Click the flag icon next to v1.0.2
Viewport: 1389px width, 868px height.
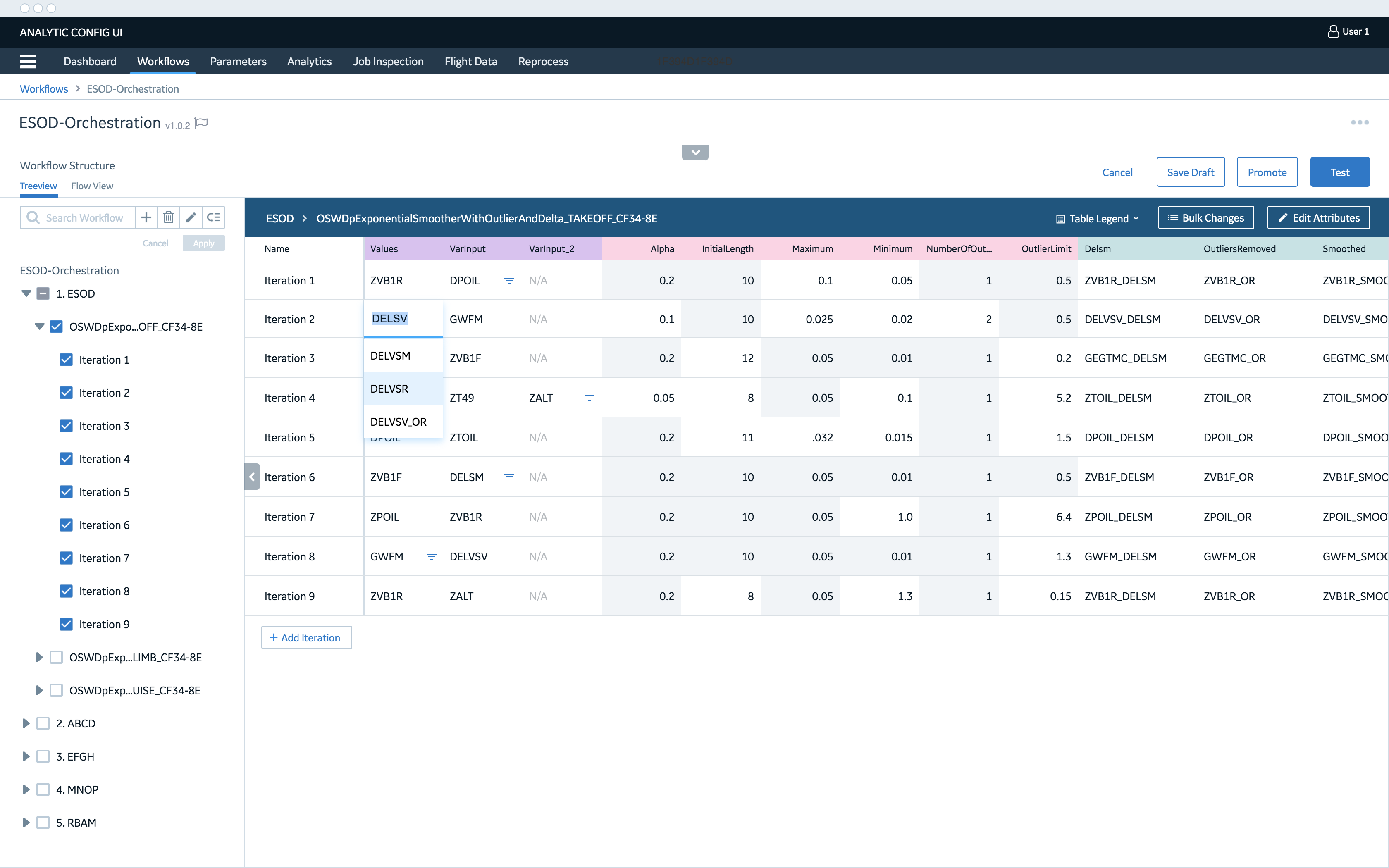[x=201, y=123]
